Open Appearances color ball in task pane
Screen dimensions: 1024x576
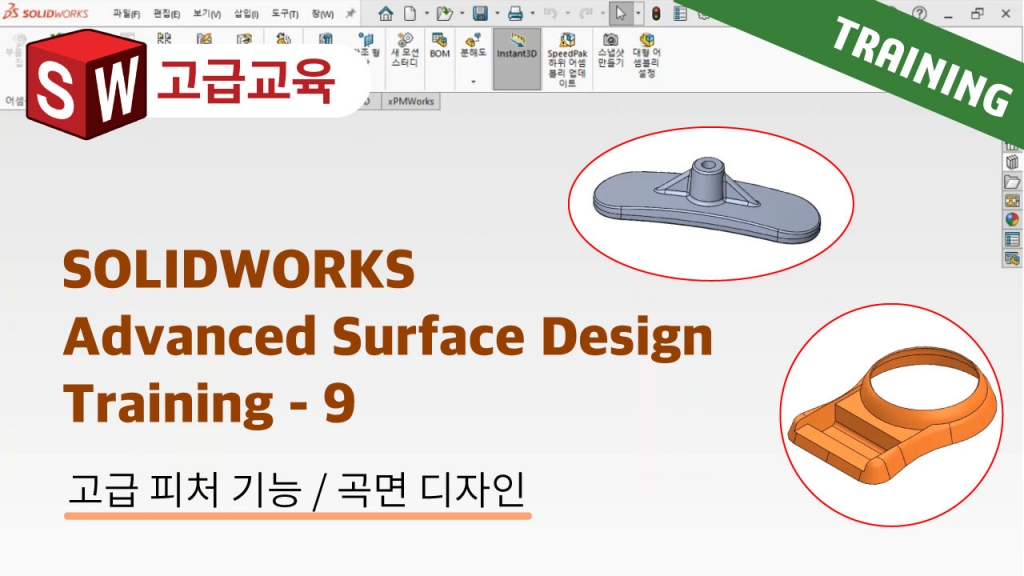[x=1012, y=220]
